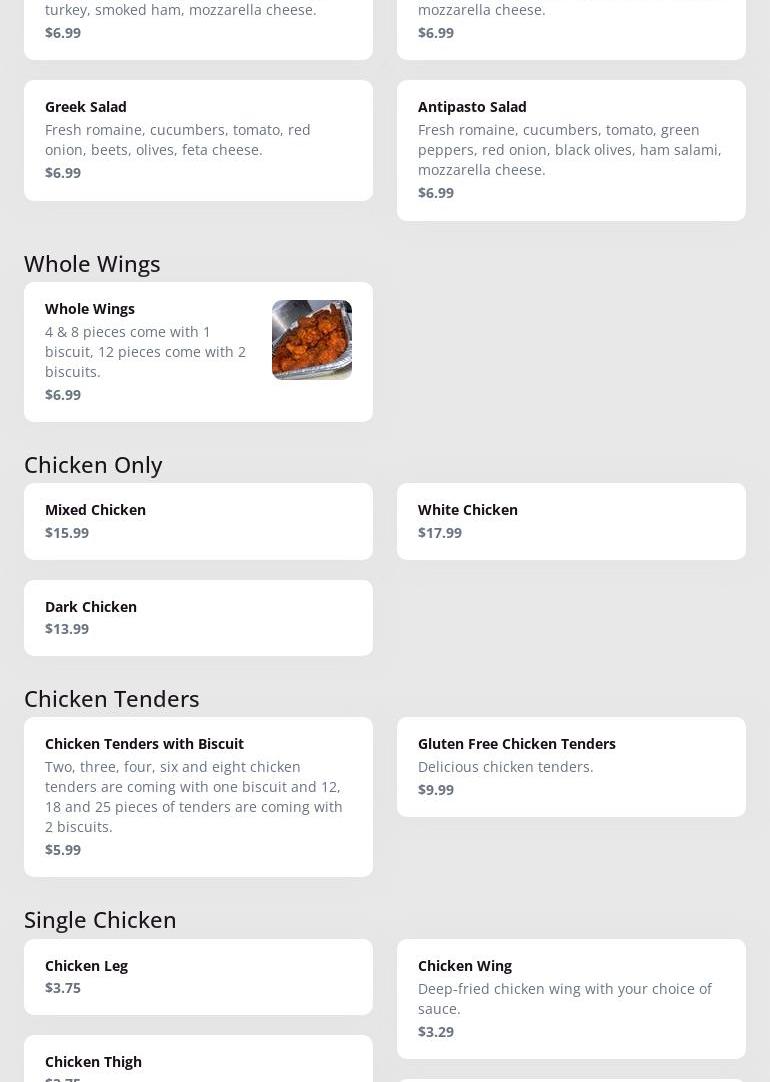Click the Single Chicken section heading

(100, 920)
